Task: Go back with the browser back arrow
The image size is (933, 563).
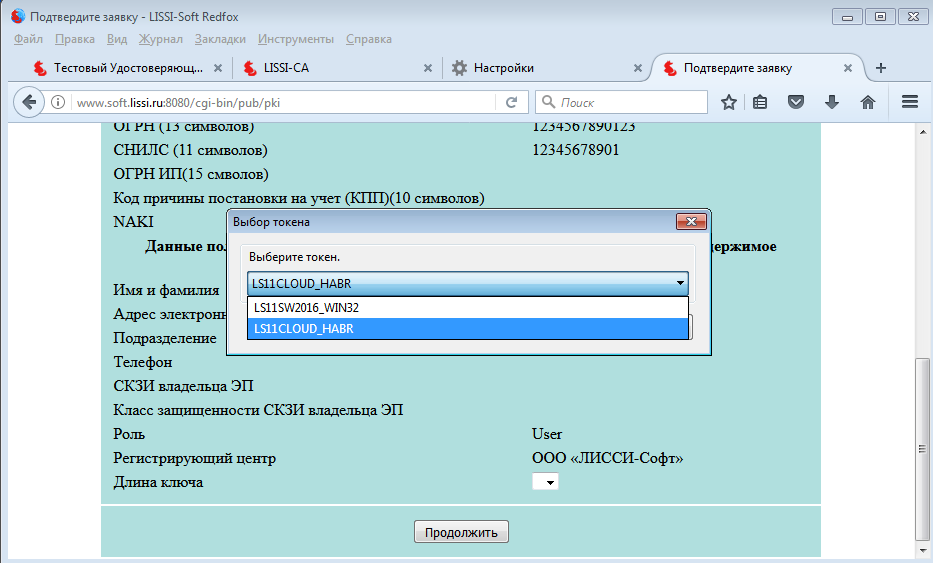Action: [29, 102]
